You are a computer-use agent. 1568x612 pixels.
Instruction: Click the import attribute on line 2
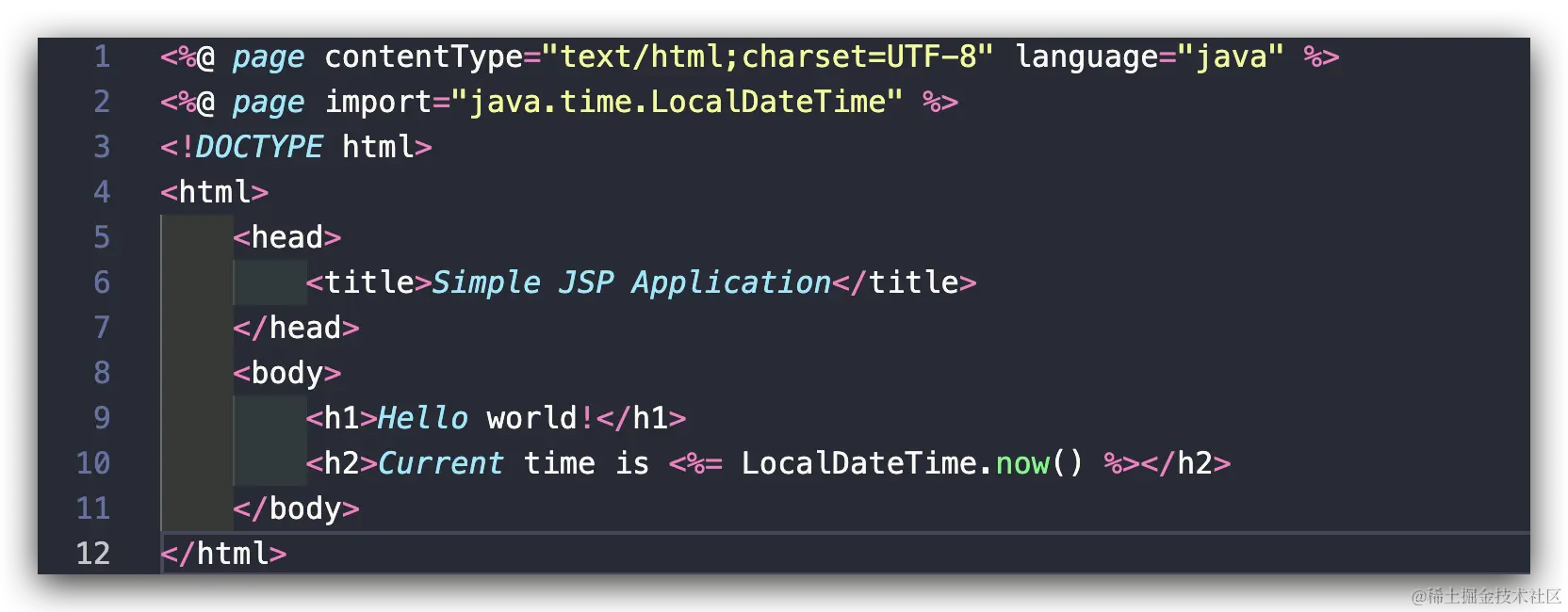tap(379, 103)
